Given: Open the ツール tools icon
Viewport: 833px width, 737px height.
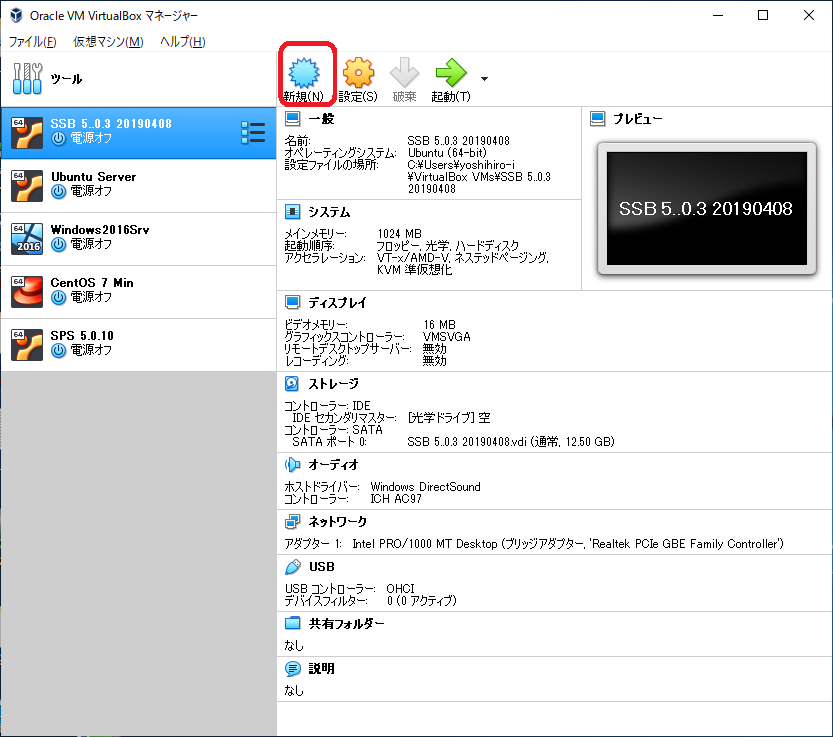Looking at the screenshot, I should 27,79.
